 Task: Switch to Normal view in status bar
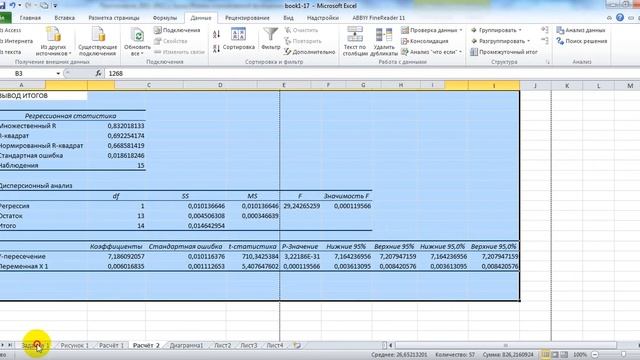[x=545, y=355]
